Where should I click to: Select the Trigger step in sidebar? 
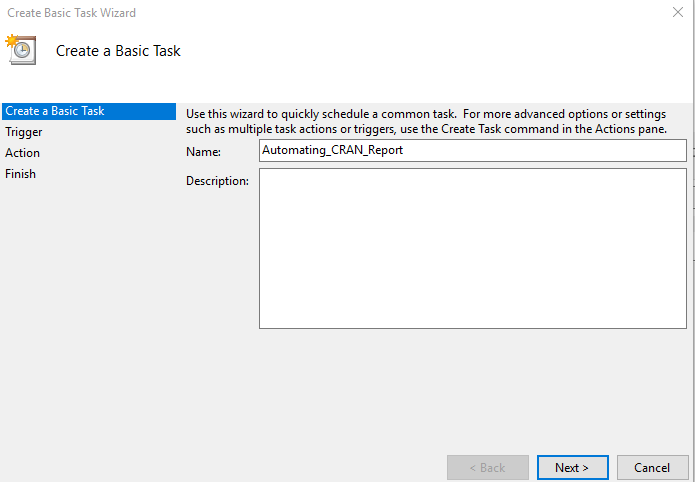[23, 132]
